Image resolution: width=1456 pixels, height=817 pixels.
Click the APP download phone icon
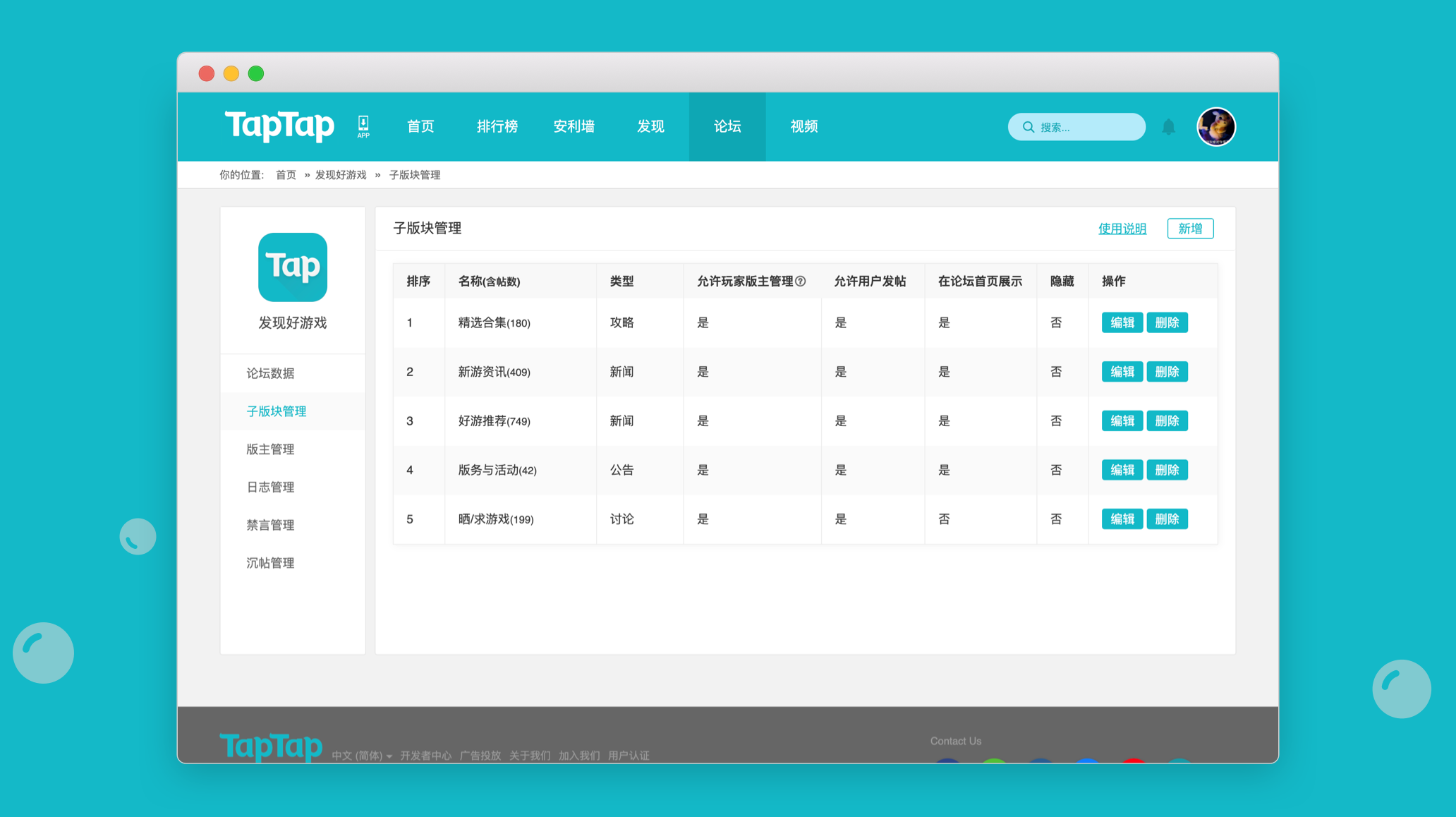[363, 126]
